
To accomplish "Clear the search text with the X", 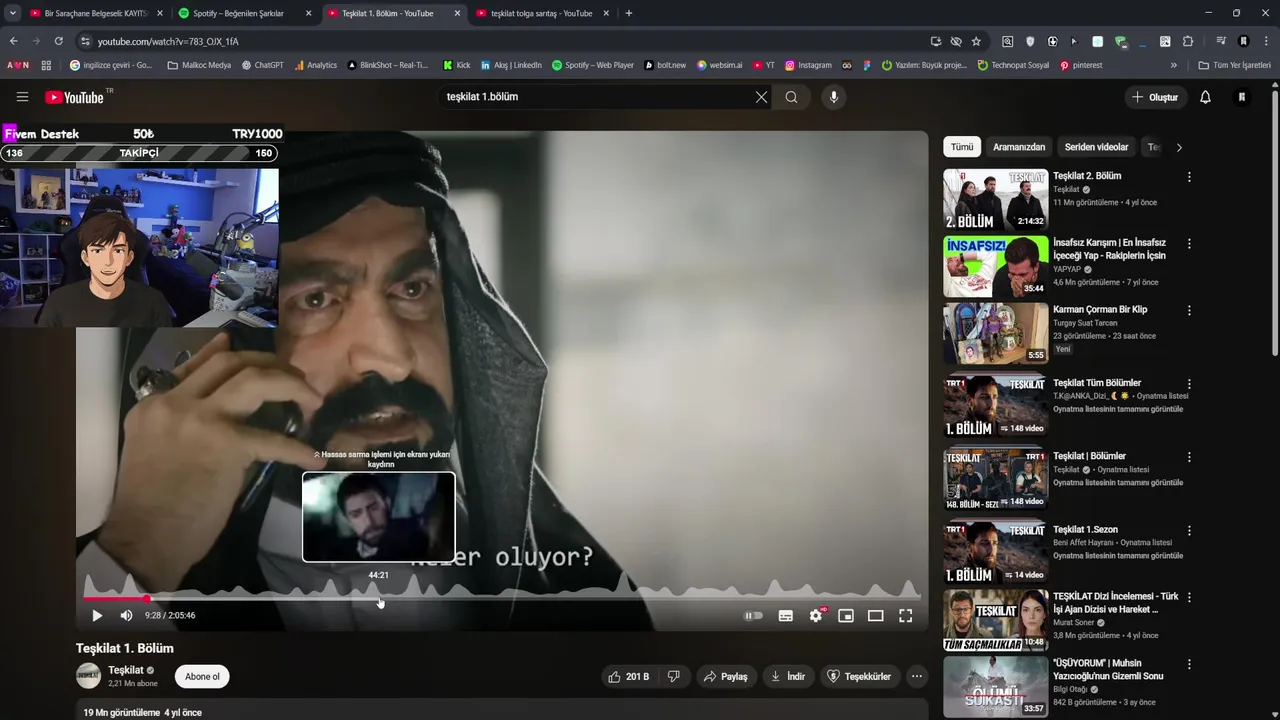I will click(x=761, y=97).
